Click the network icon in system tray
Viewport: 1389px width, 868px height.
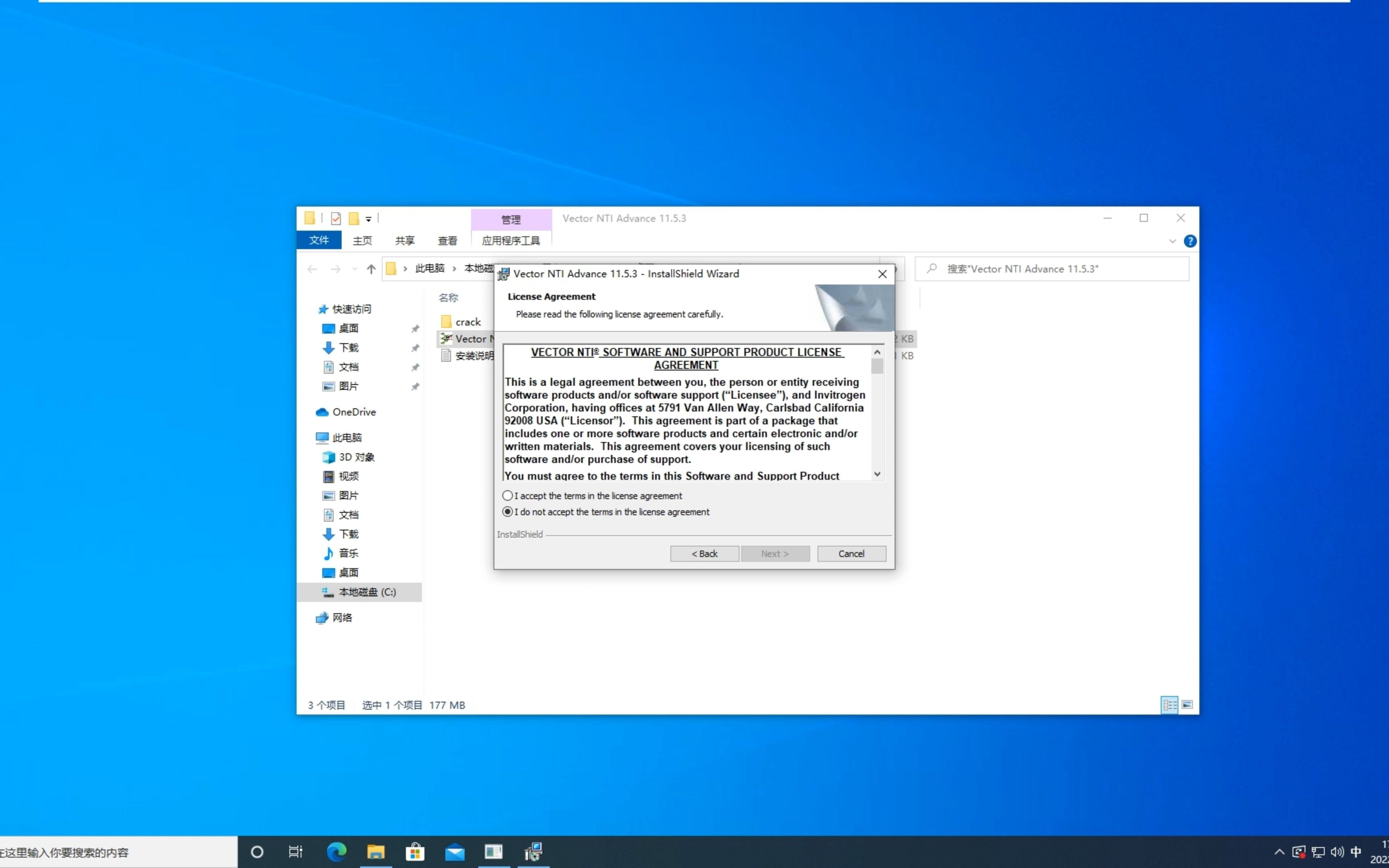tap(1318, 852)
